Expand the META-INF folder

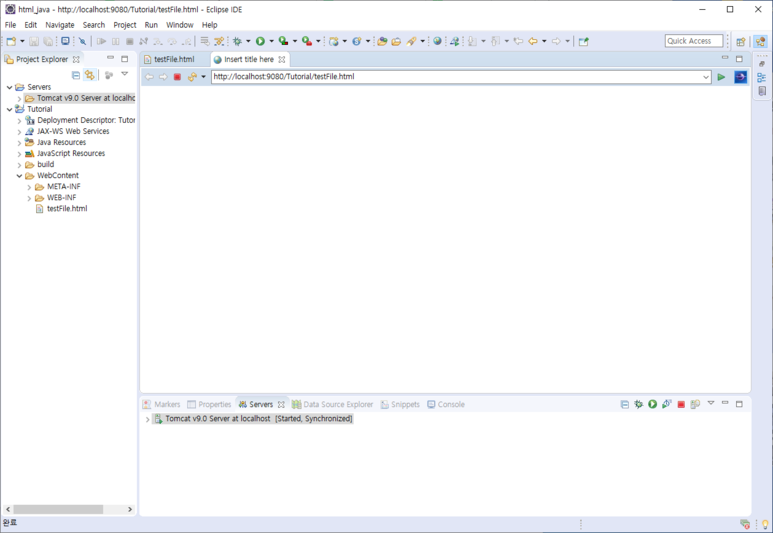tap(29, 187)
